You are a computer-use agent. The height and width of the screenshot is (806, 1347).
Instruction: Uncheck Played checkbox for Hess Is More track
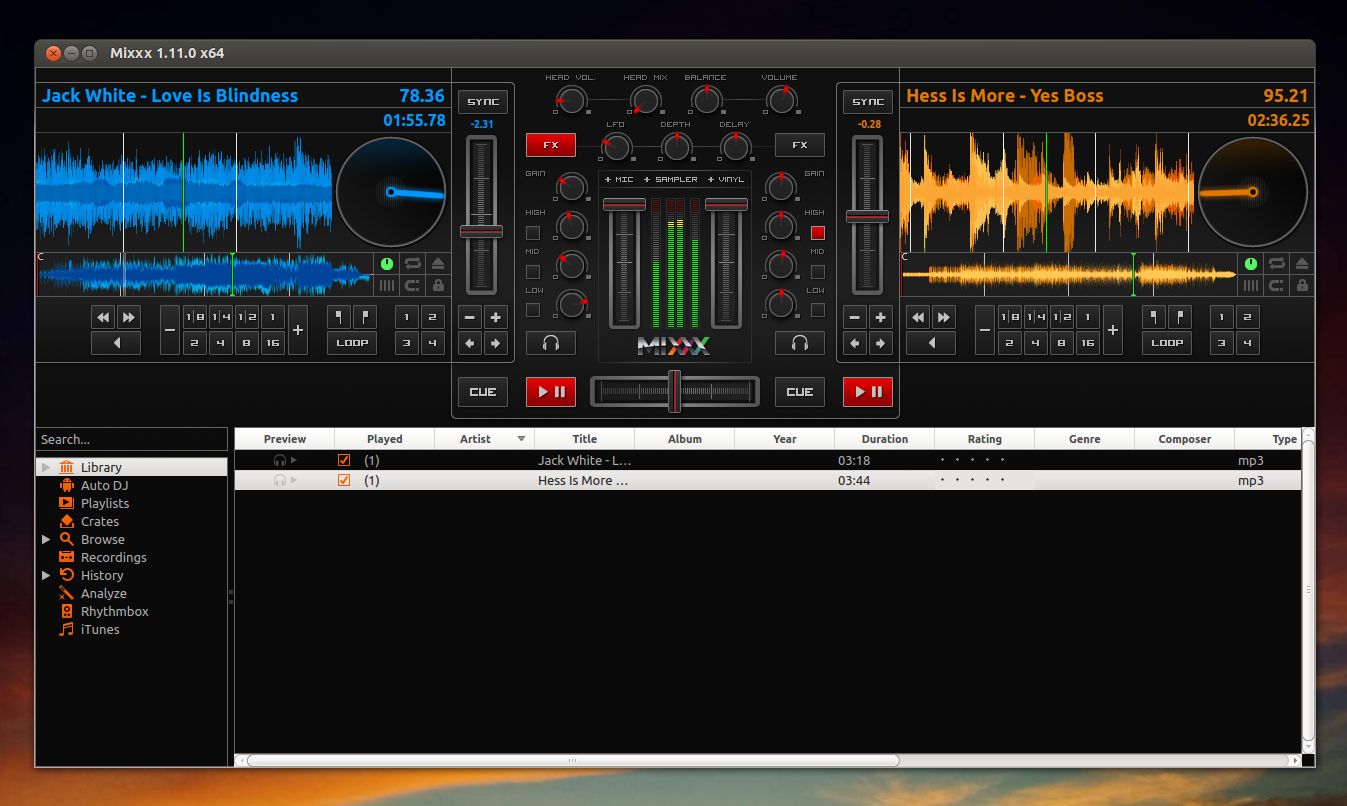point(344,481)
